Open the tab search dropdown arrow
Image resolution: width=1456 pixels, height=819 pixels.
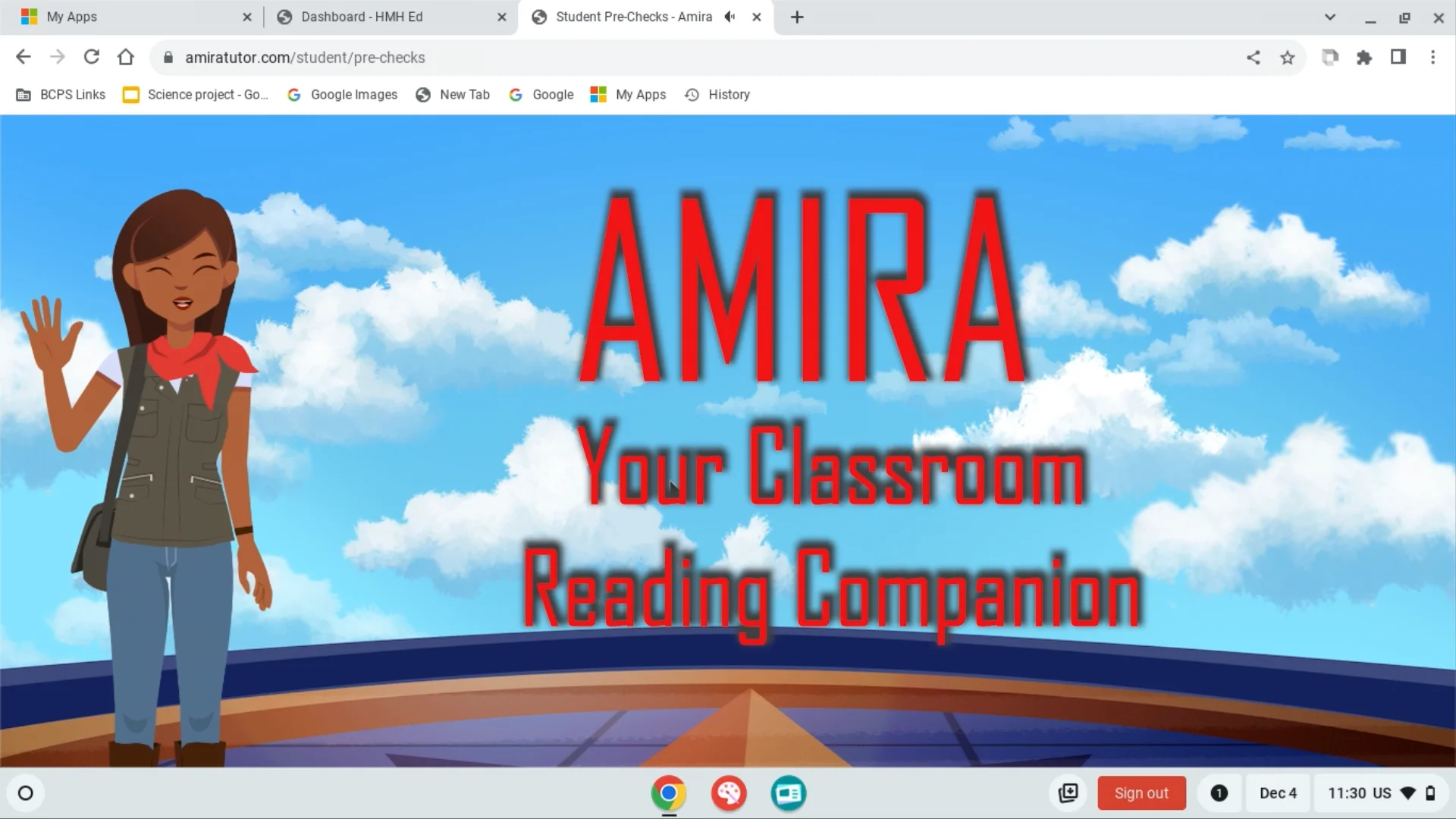1331,17
